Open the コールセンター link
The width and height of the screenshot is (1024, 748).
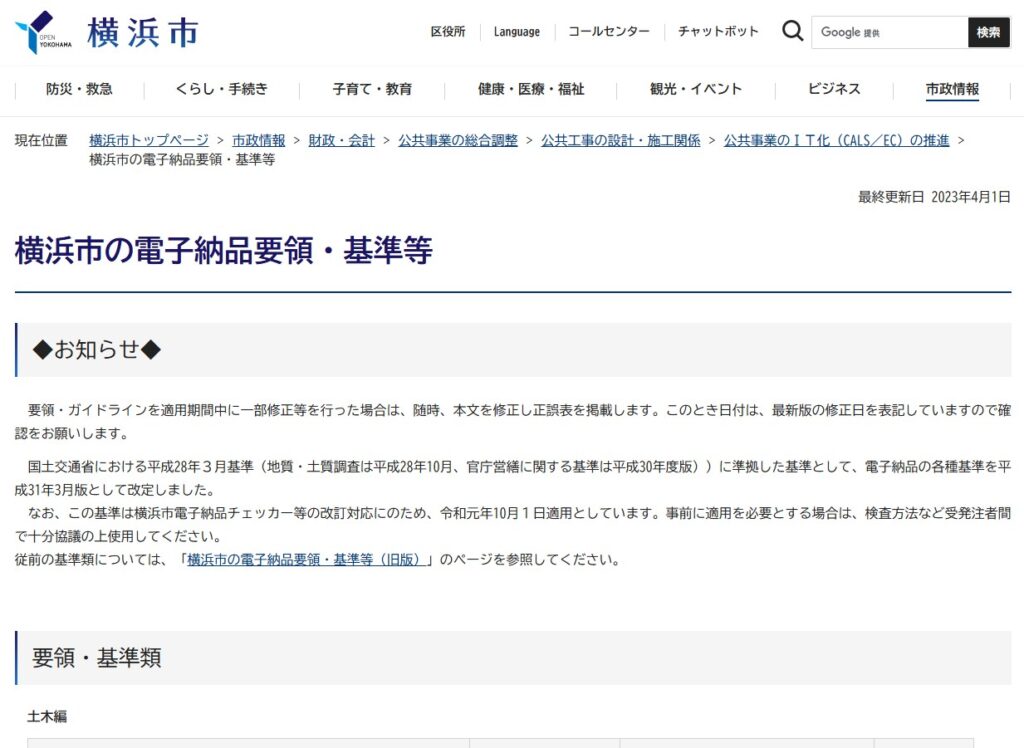(608, 32)
